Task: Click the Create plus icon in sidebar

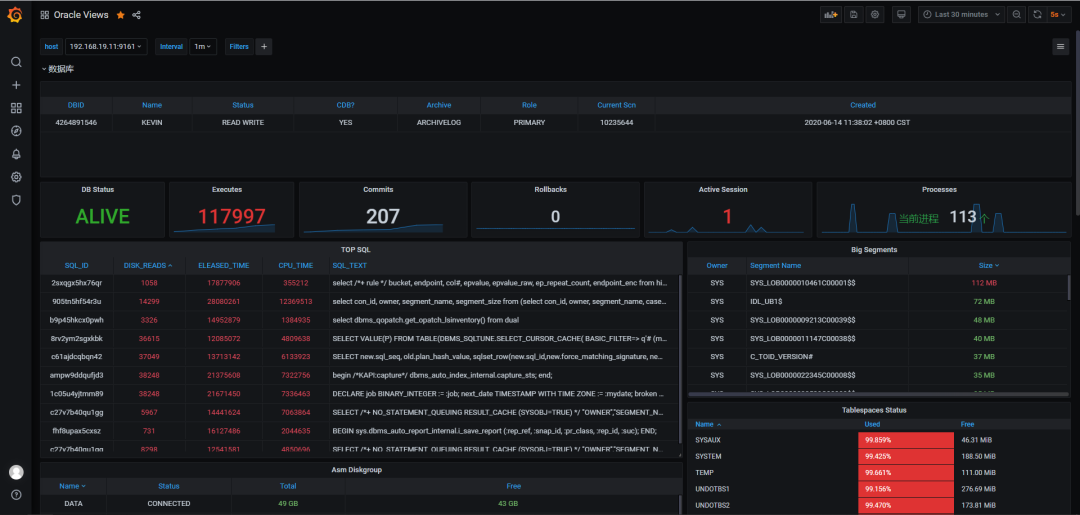Action: coord(16,85)
